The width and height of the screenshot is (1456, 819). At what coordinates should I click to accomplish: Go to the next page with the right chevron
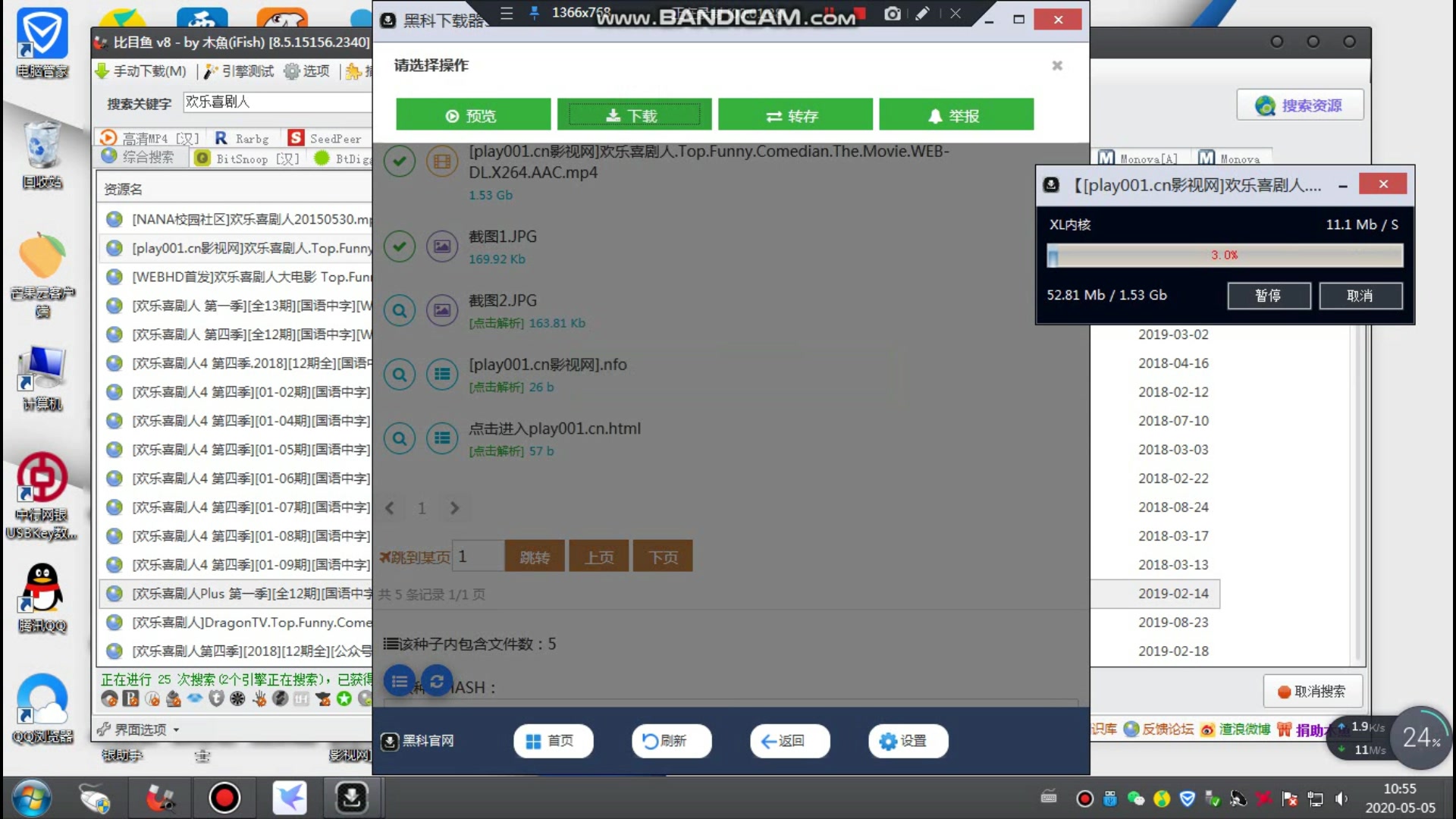click(454, 508)
